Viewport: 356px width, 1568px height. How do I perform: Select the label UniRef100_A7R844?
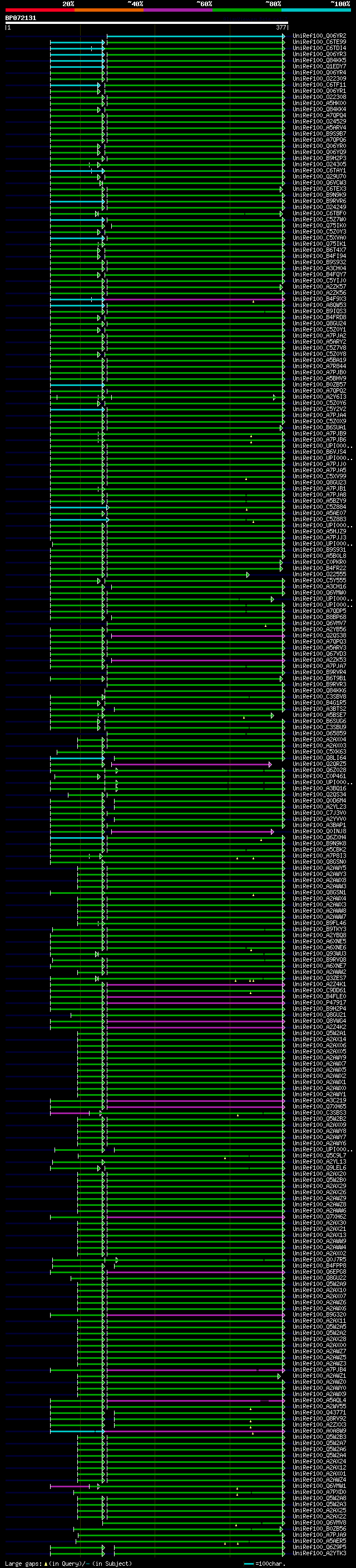click(319, 367)
